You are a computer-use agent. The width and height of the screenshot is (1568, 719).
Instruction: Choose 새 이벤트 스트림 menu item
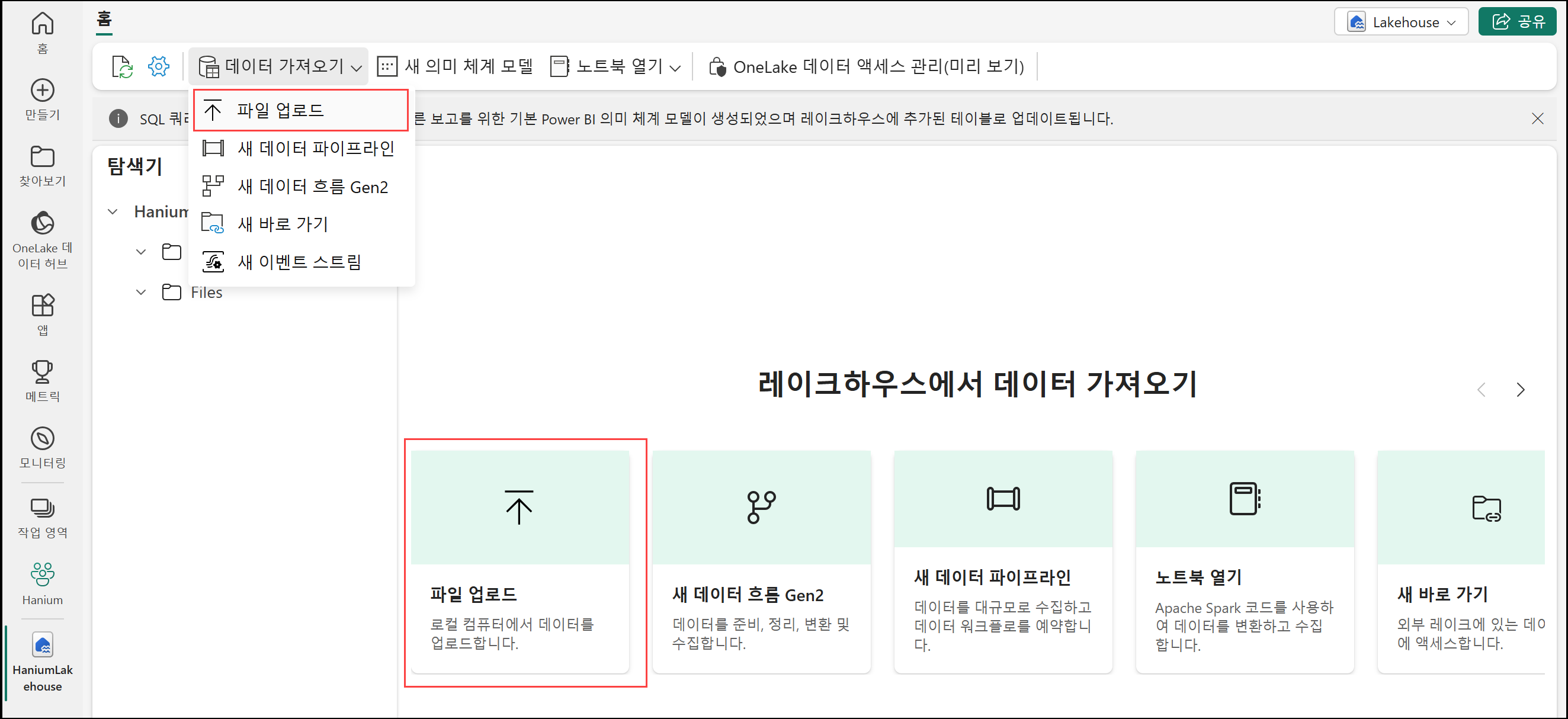(x=300, y=262)
